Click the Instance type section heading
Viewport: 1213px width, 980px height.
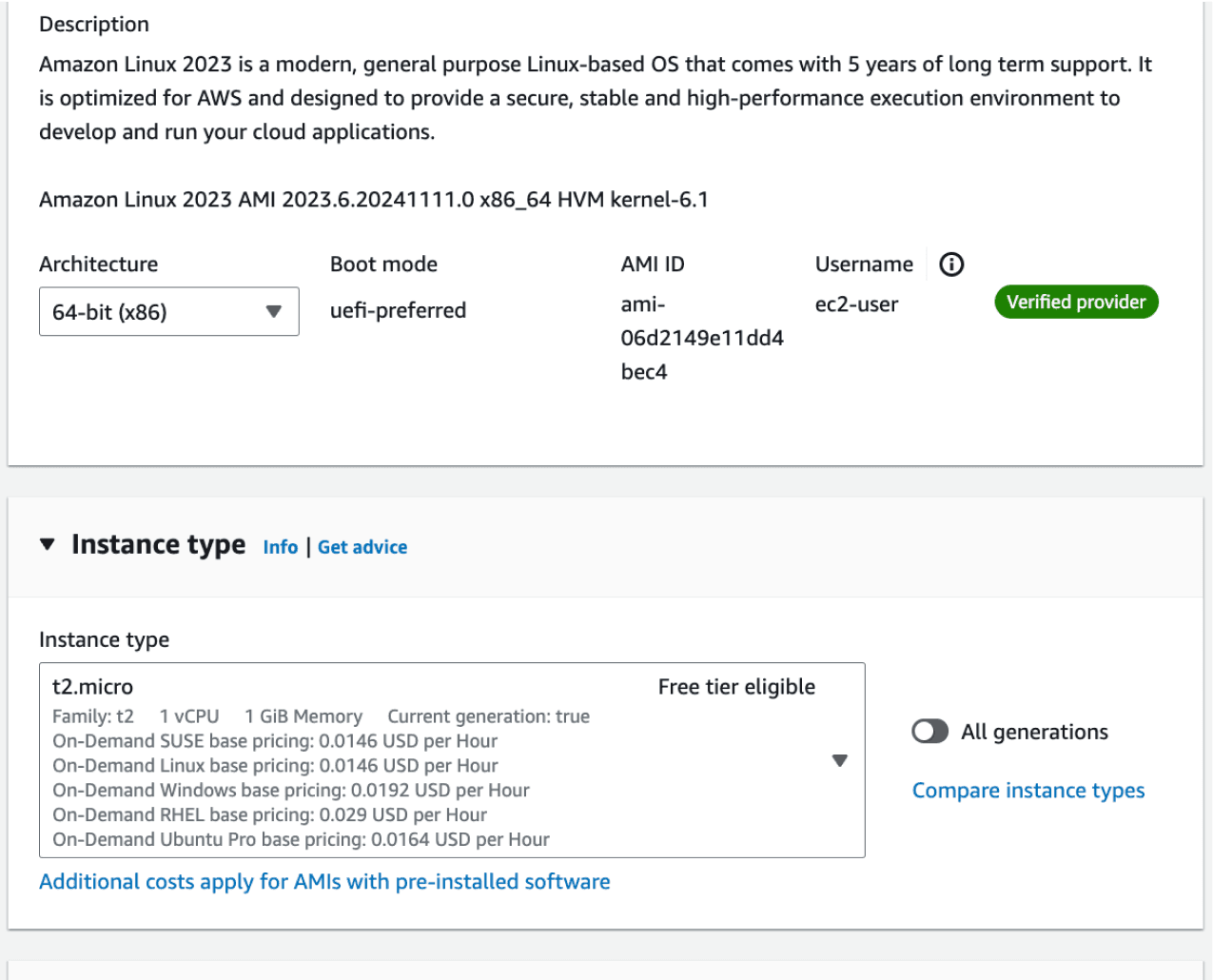(x=158, y=544)
